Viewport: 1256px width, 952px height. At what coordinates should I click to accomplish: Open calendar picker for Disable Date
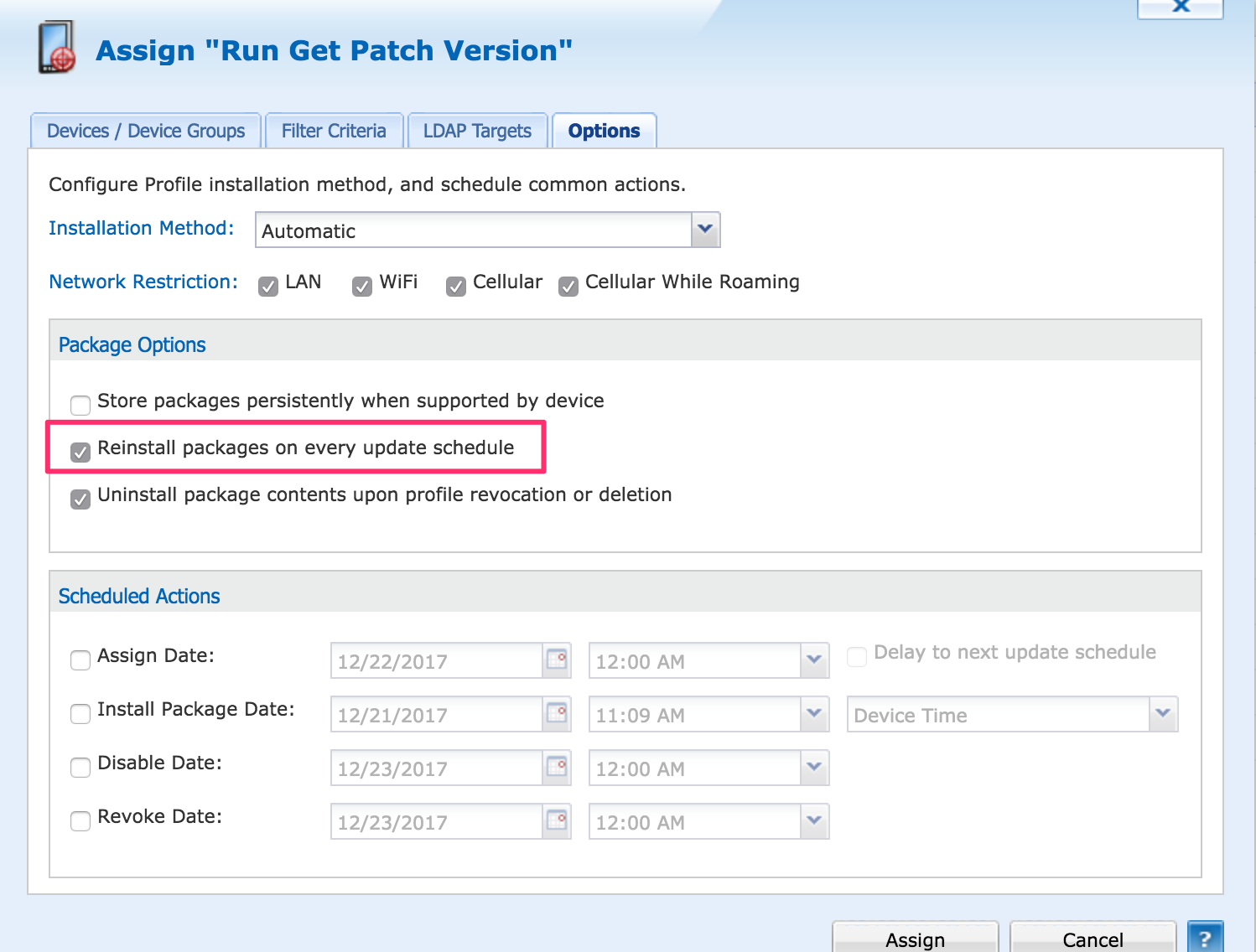pyautogui.click(x=557, y=767)
